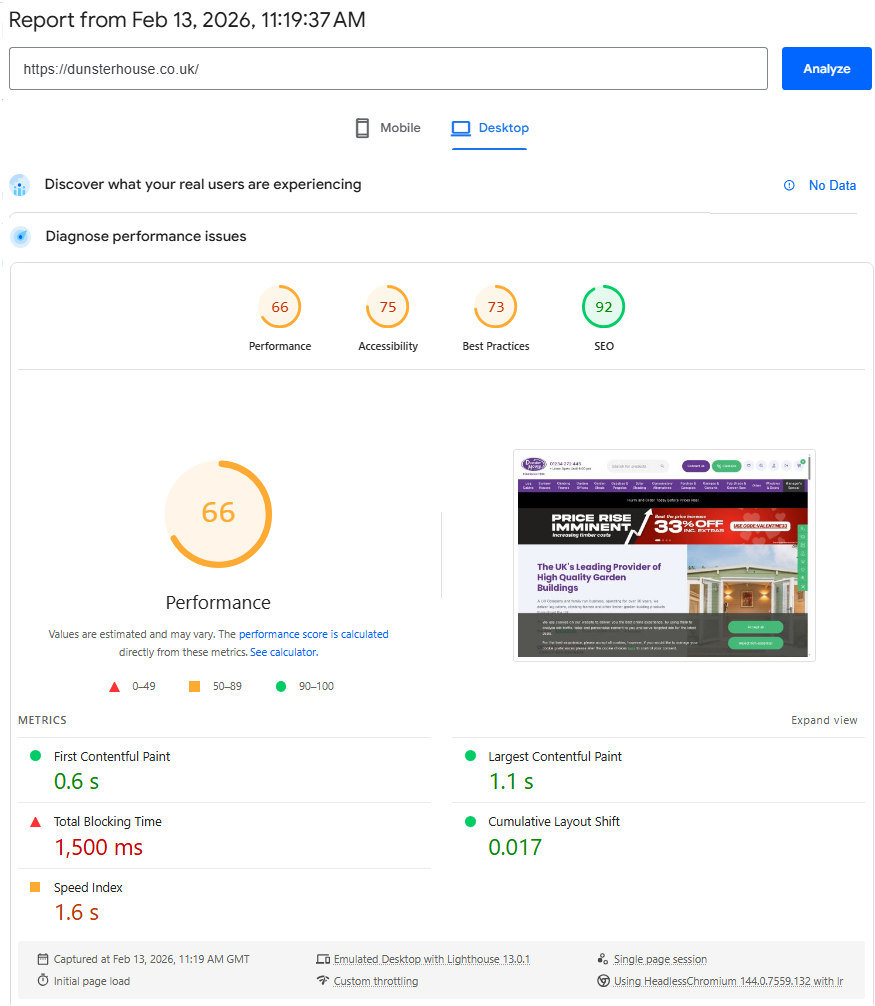Click the red triangle beside Total Blocking Time
The height and width of the screenshot is (1006, 875).
35,821
